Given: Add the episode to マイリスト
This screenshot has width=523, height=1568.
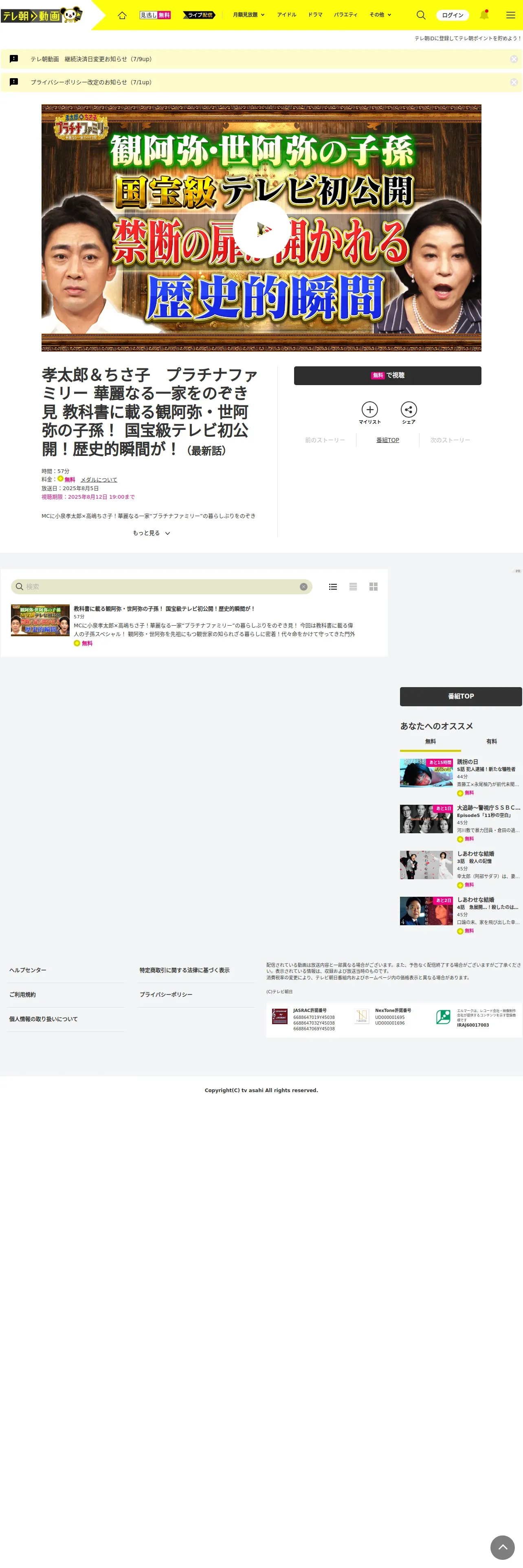Looking at the screenshot, I should pyautogui.click(x=369, y=413).
